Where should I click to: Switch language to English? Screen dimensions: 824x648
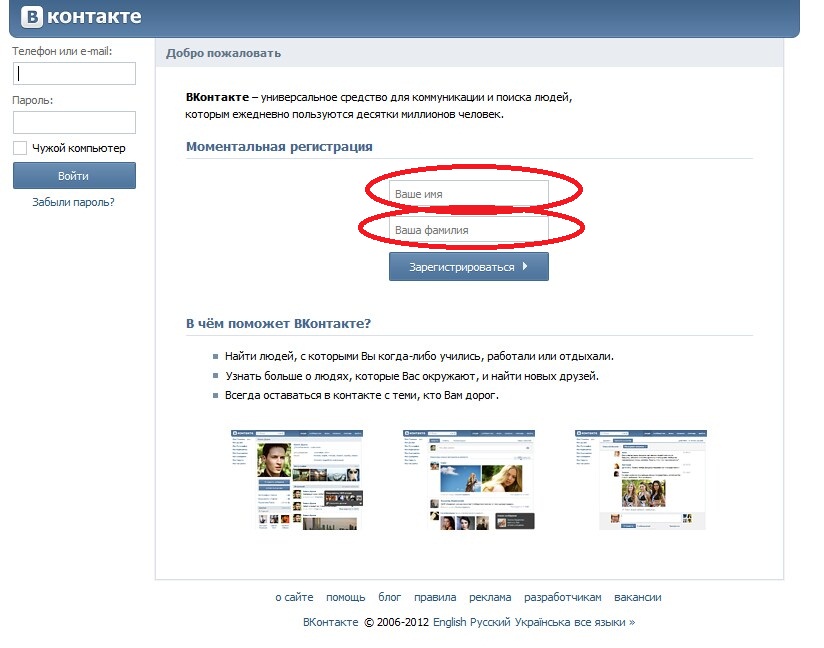[x=450, y=622]
